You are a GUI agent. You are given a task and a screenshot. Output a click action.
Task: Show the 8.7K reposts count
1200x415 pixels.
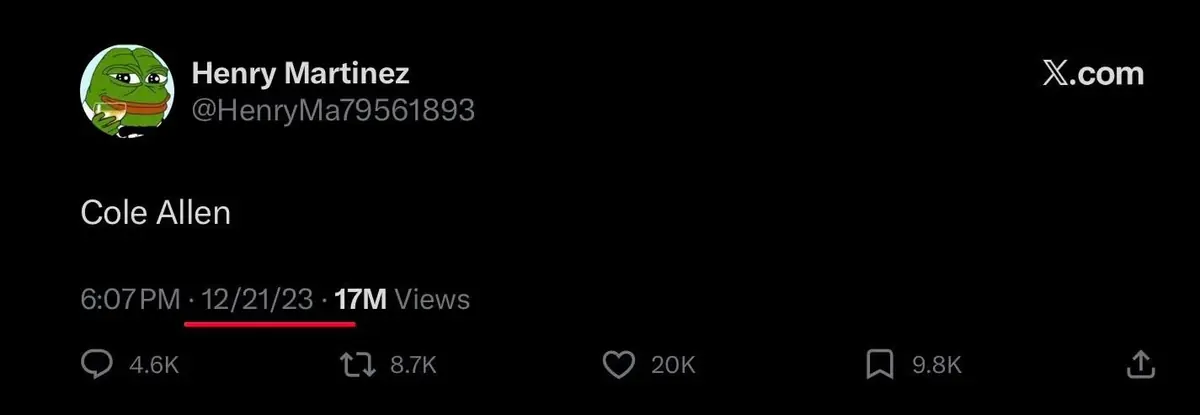pyautogui.click(x=413, y=366)
